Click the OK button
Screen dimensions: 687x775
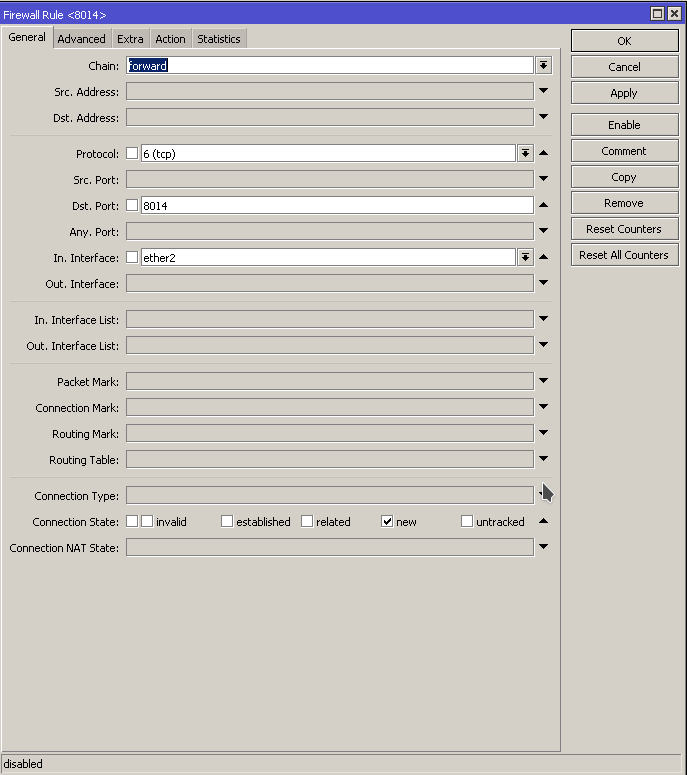tap(624, 41)
